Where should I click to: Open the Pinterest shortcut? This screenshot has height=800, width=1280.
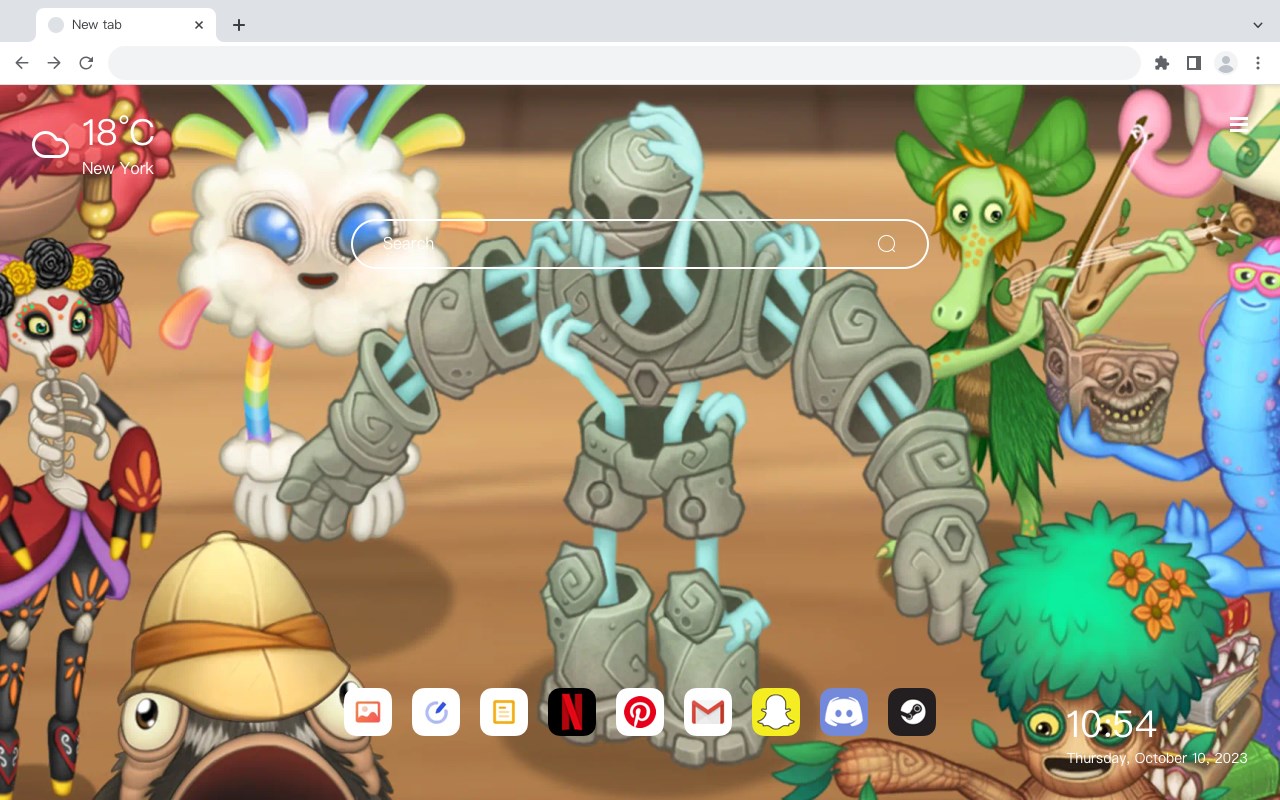[640, 712]
